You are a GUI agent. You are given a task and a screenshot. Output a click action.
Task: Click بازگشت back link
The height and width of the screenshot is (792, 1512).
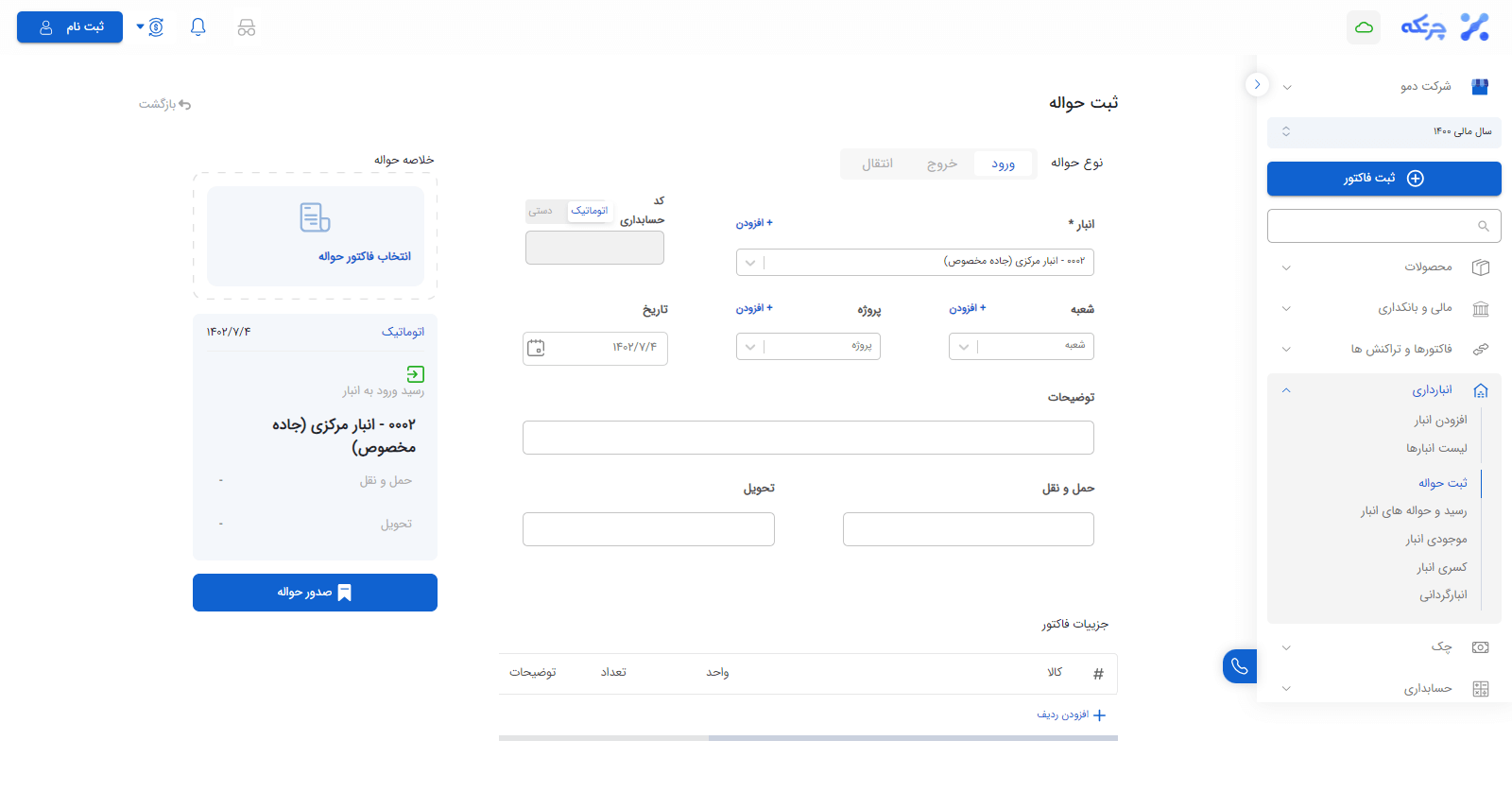click(x=165, y=104)
